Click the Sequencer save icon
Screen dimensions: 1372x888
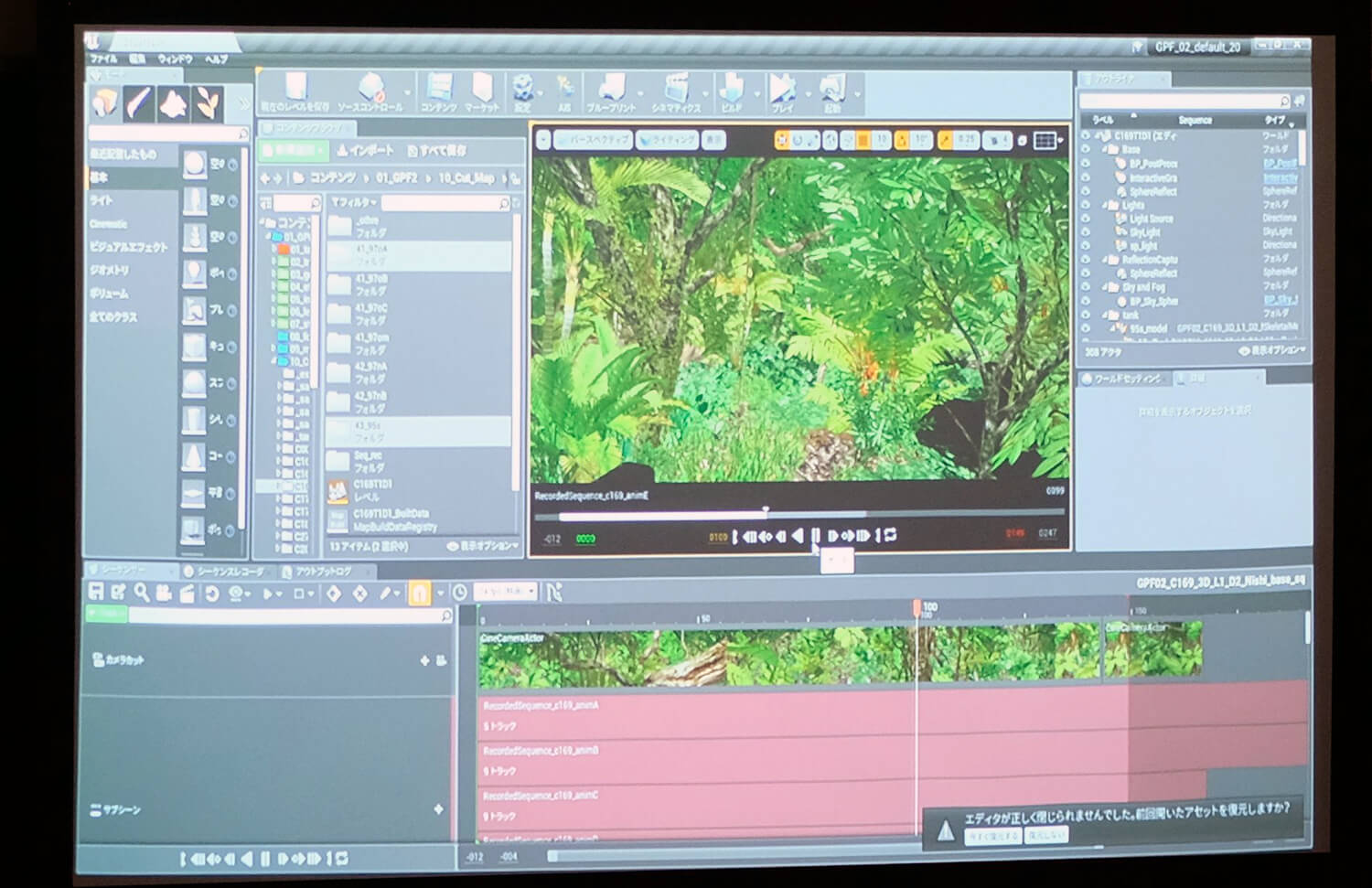pos(96,594)
